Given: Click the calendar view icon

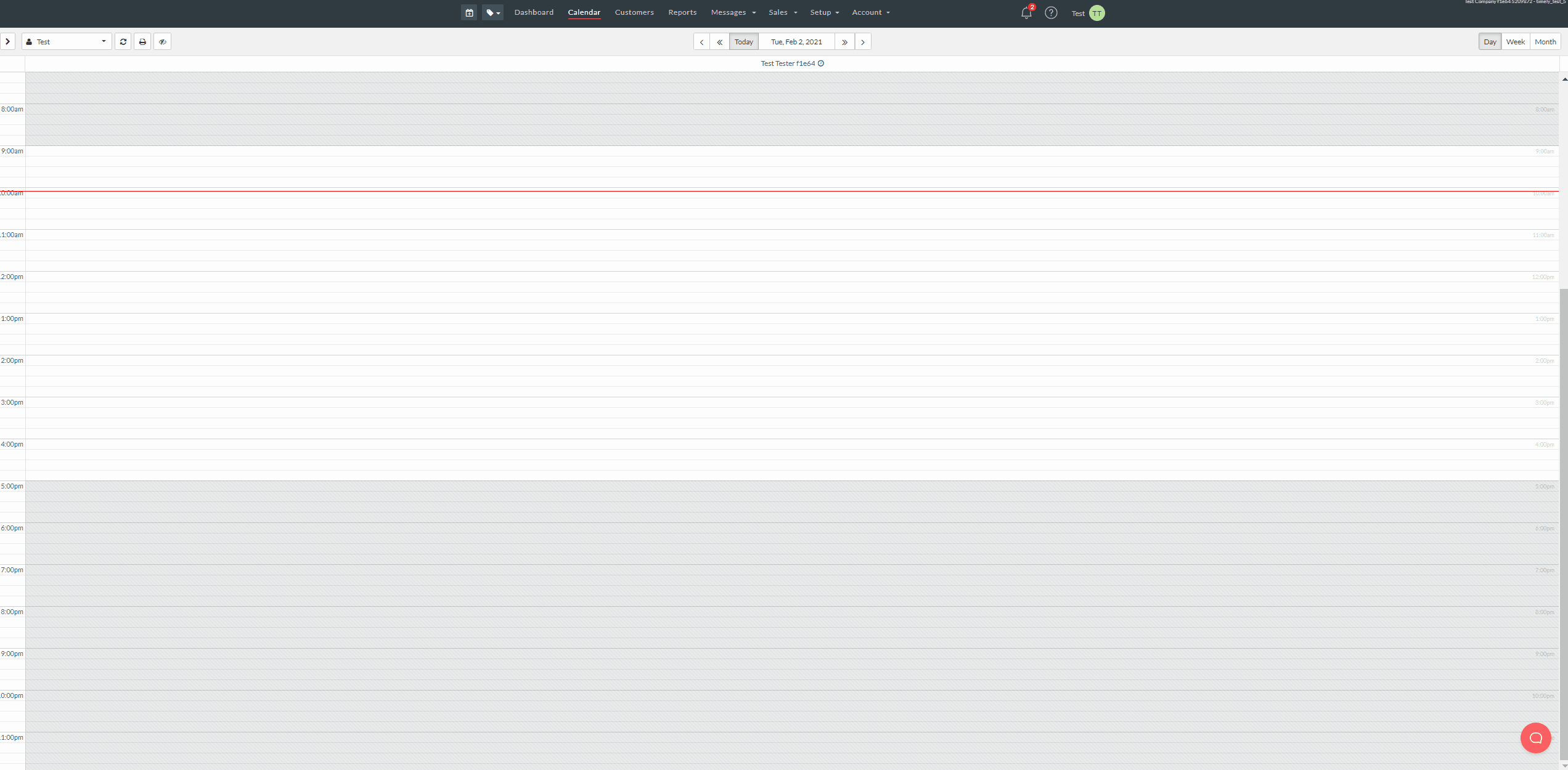Looking at the screenshot, I should point(468,12).
